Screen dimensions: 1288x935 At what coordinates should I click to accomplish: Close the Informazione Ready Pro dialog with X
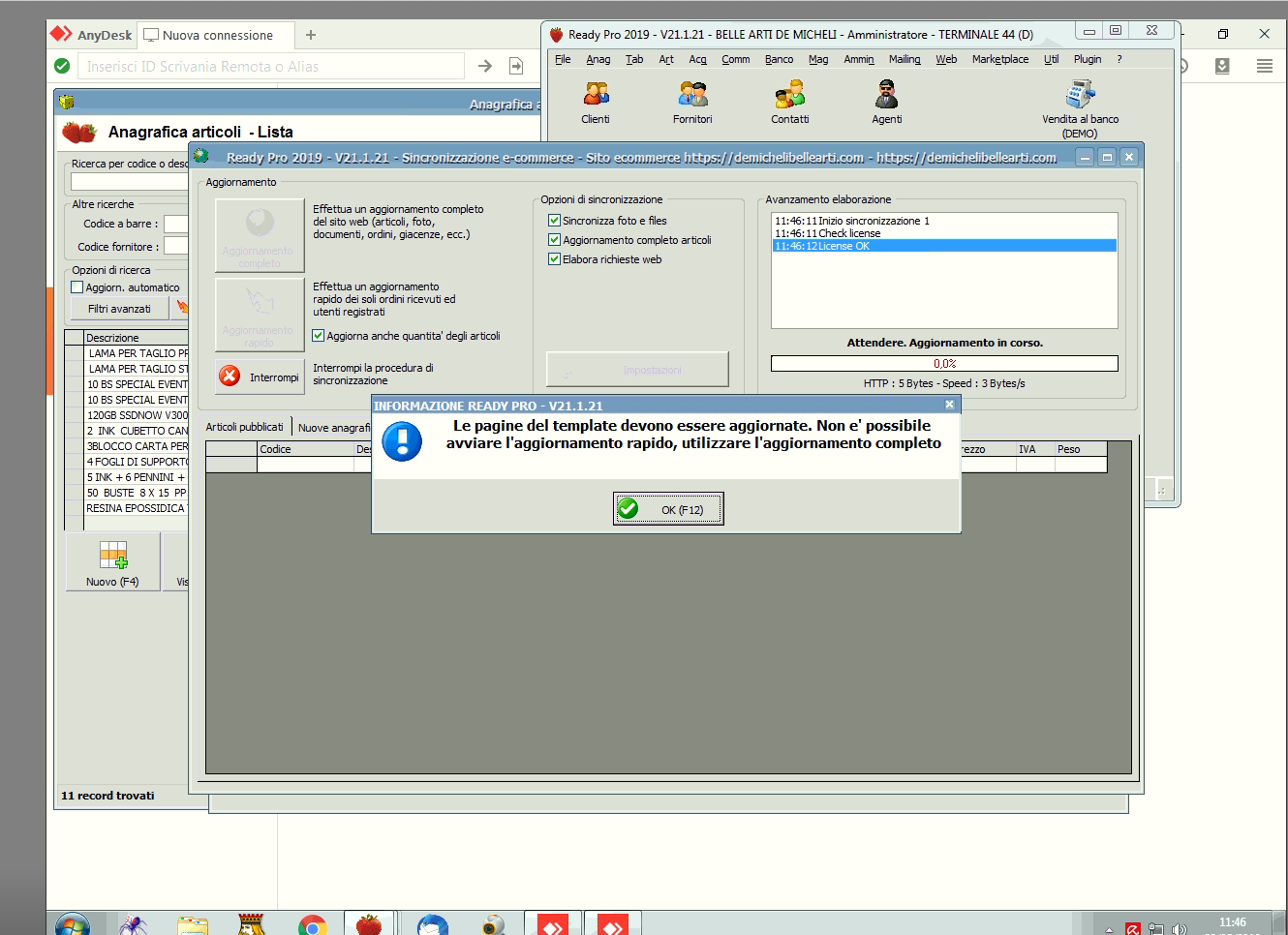[x=949, y=405]
